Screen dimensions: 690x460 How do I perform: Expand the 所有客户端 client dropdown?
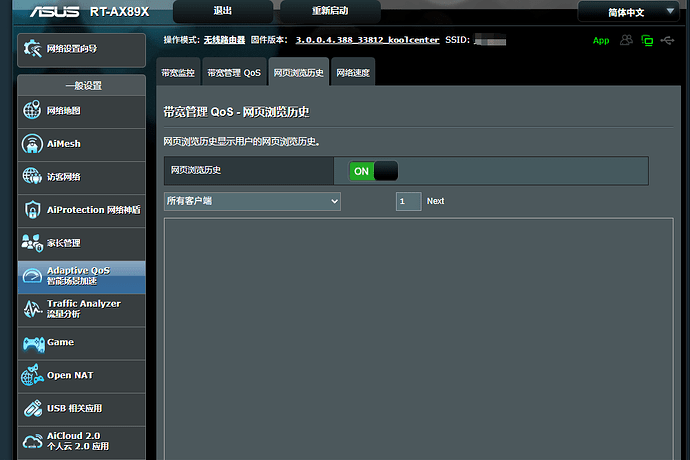pyautogui.click(x=252, y=201)
